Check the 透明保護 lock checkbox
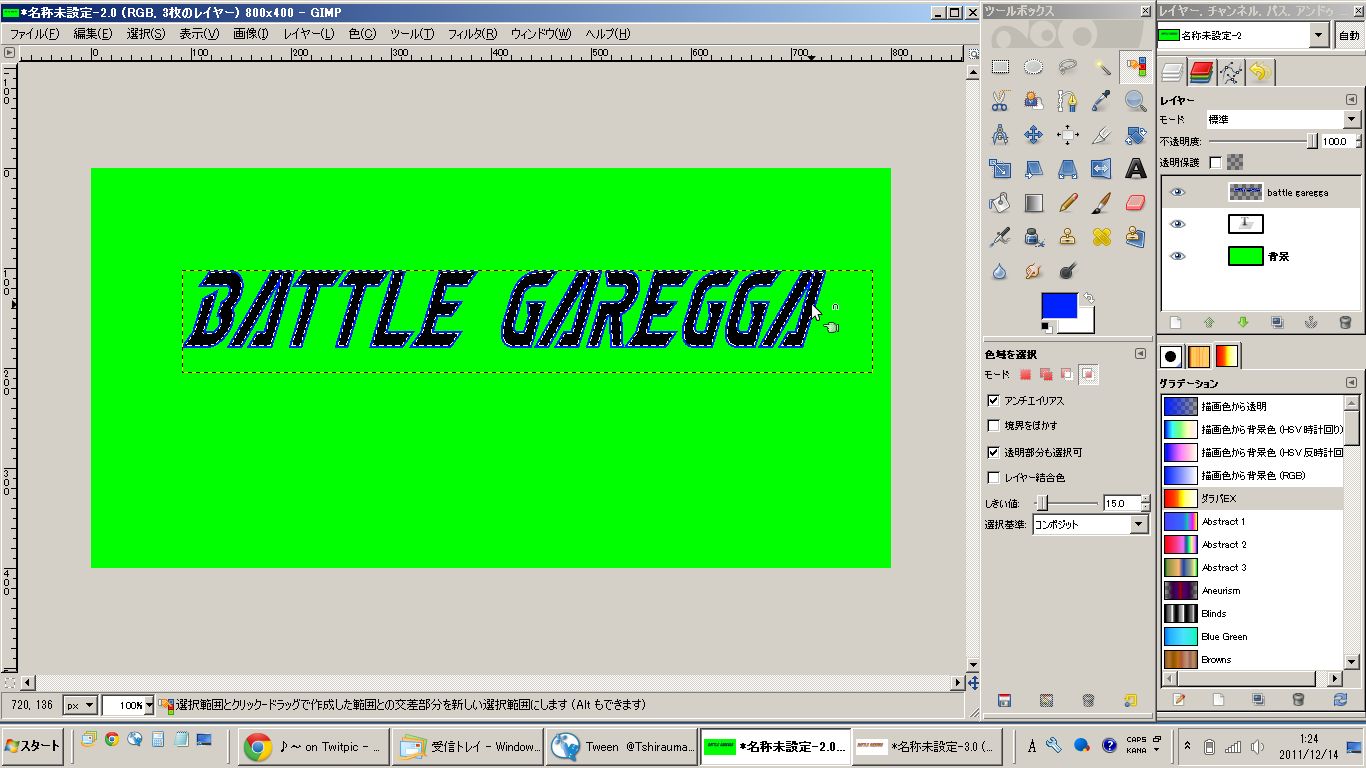Screen dimensions: 1366x768 [1216, 162]
